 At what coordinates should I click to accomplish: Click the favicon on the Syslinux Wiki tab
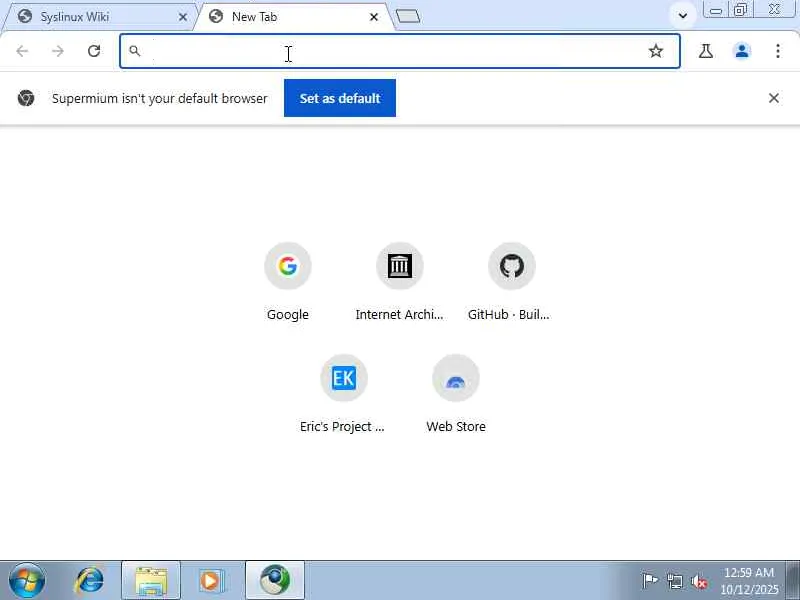[x=24, y=16]
